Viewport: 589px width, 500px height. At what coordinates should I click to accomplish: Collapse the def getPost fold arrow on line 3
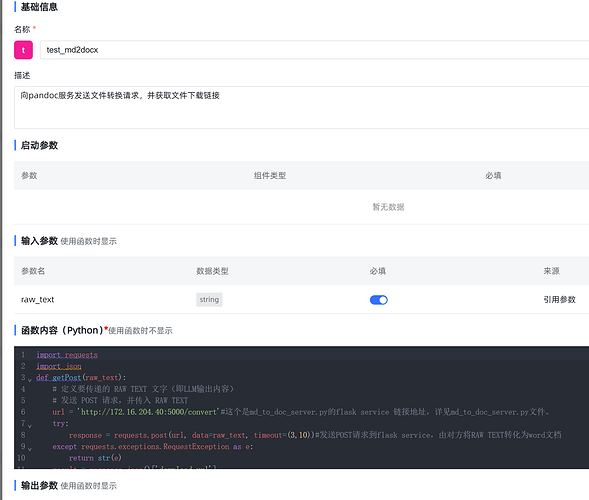(30, 380)
